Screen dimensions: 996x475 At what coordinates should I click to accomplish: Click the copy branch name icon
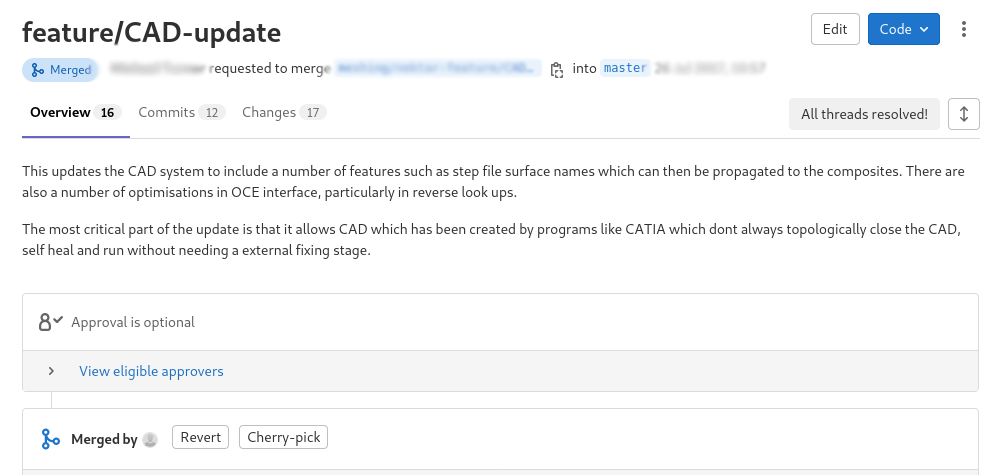[x=557, y=69]
